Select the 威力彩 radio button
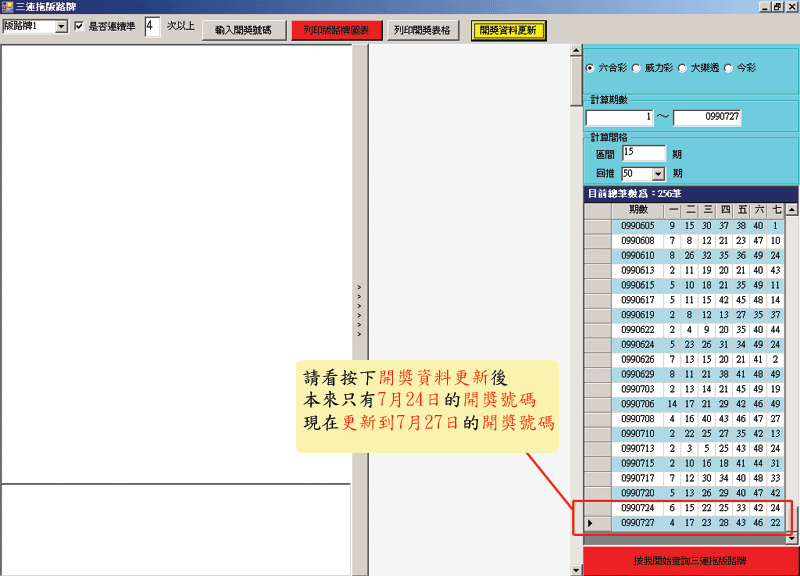This screenshot has height=576, width=800. (636, 69)
